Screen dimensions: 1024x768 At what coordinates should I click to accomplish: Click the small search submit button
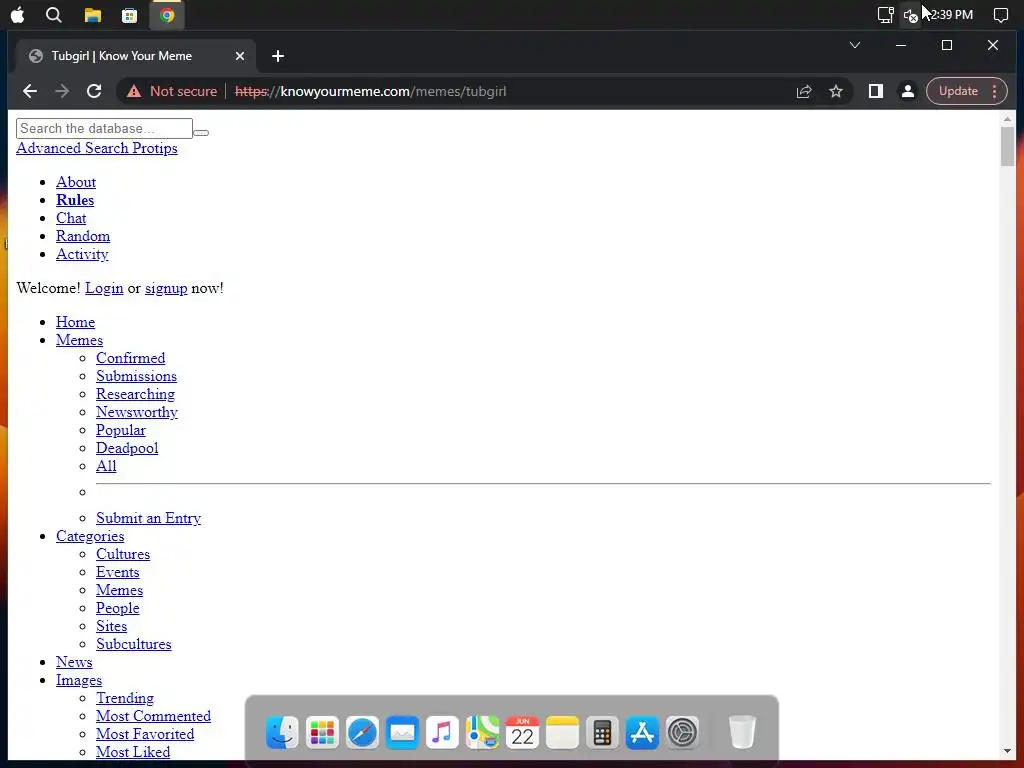(201, 133)
